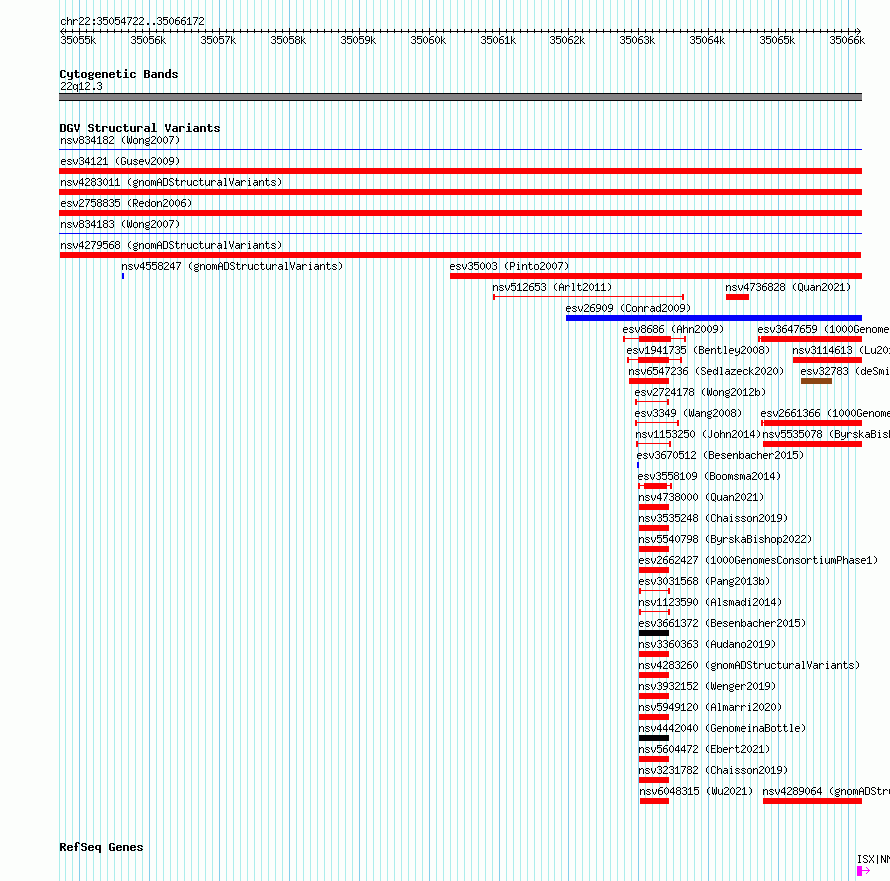Image resolution: width=890 pixels, height=881 pixels.
Task: Click the 22q12.3 cytogenetic band bar
Action: pos(460,97)
